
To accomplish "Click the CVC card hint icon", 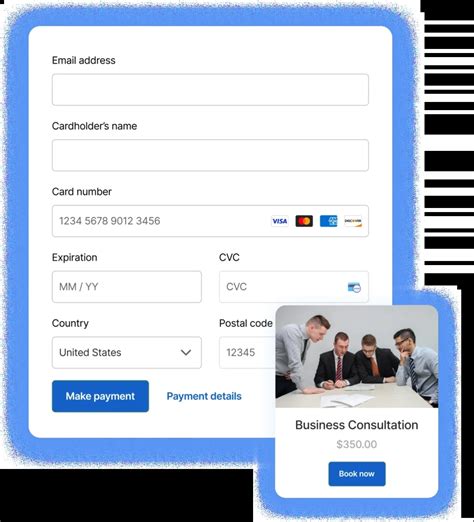I will point(354,287).
